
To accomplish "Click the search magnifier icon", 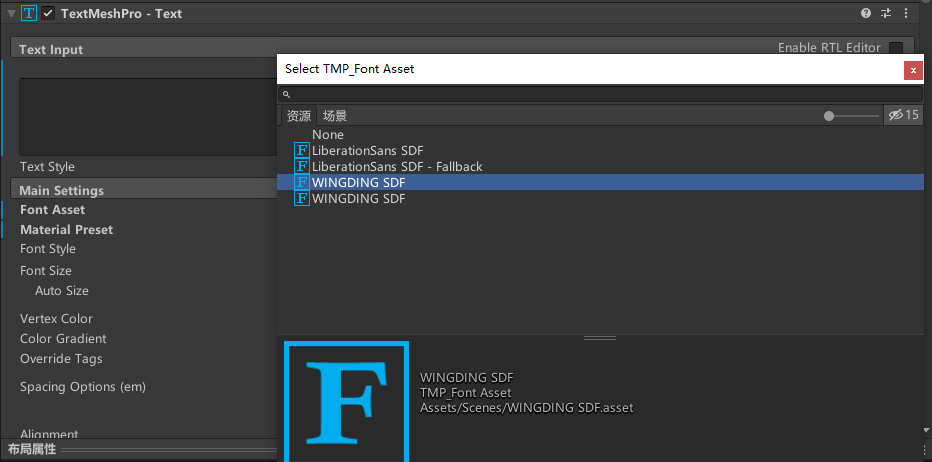I will click(x=286, y=95).
